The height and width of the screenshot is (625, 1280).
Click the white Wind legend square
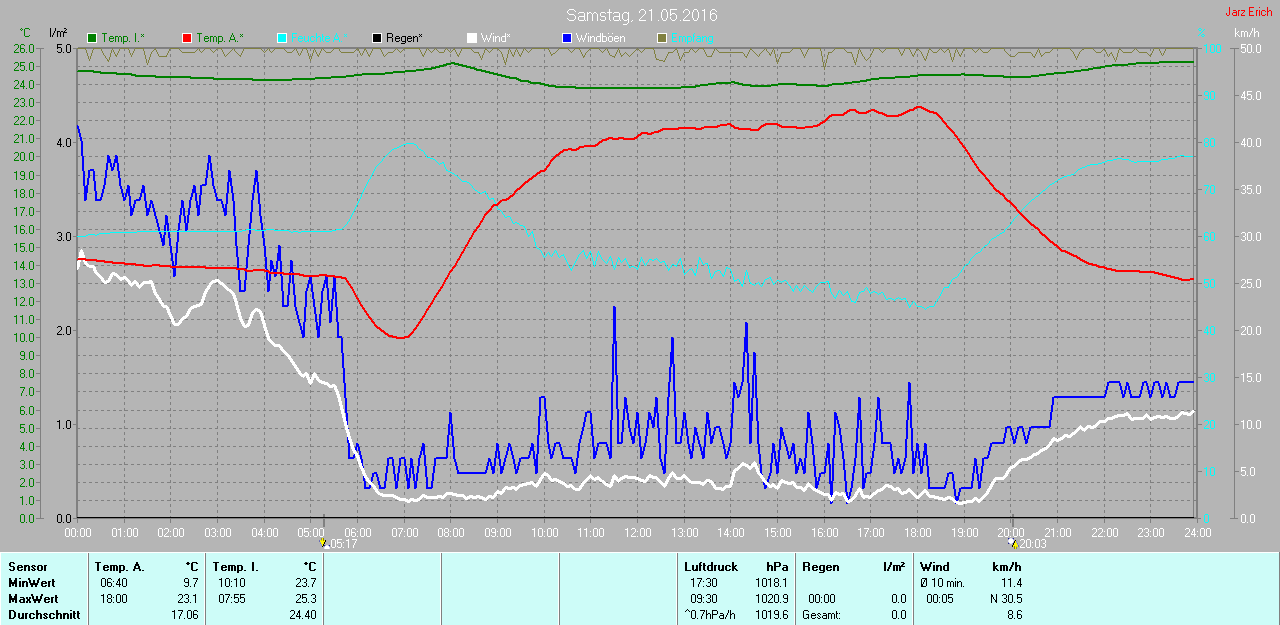tap(471, 38)
